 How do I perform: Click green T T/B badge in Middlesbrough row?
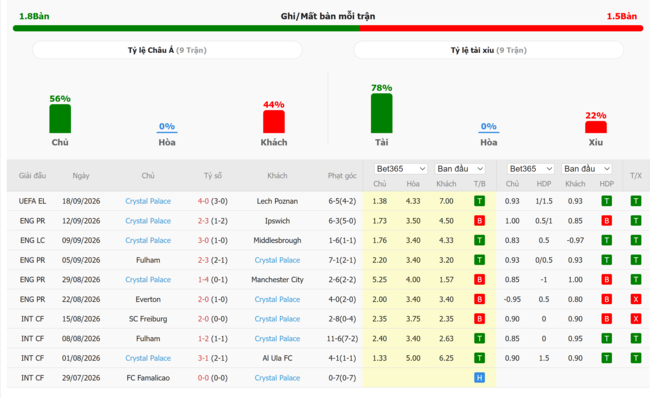[480, 240]
